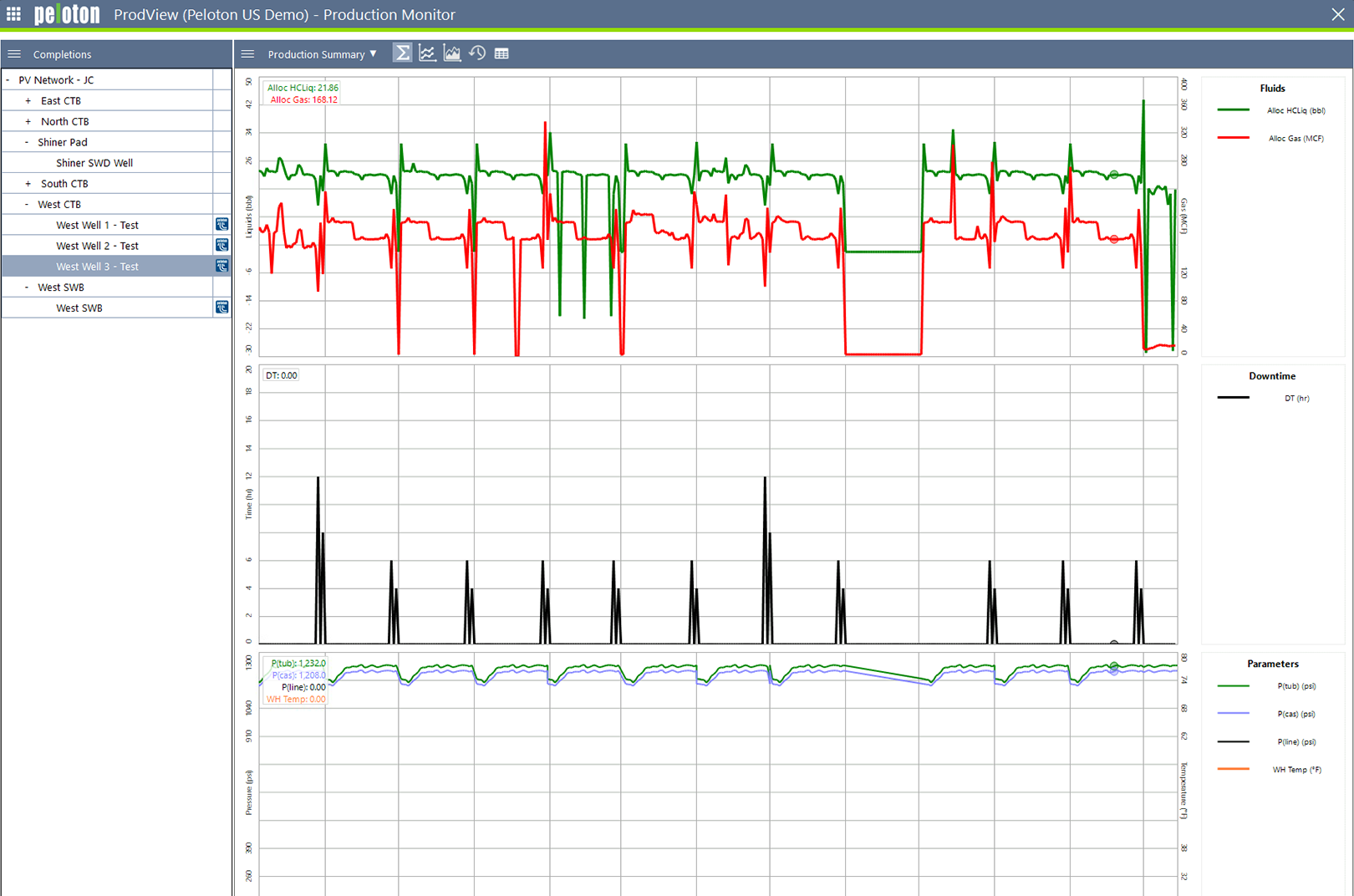Expand the North CTB tree node
Screen dimensions: 1354x896
(28, 122)
